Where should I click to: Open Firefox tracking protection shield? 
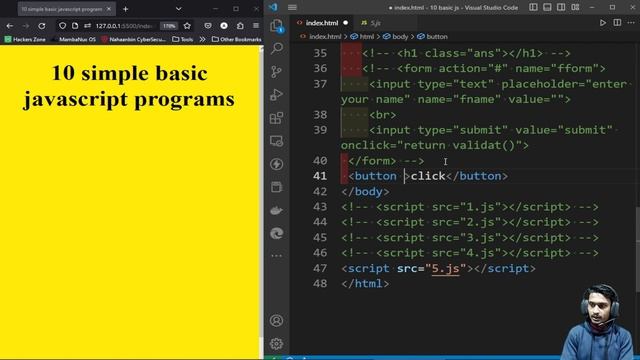point(62,26)
